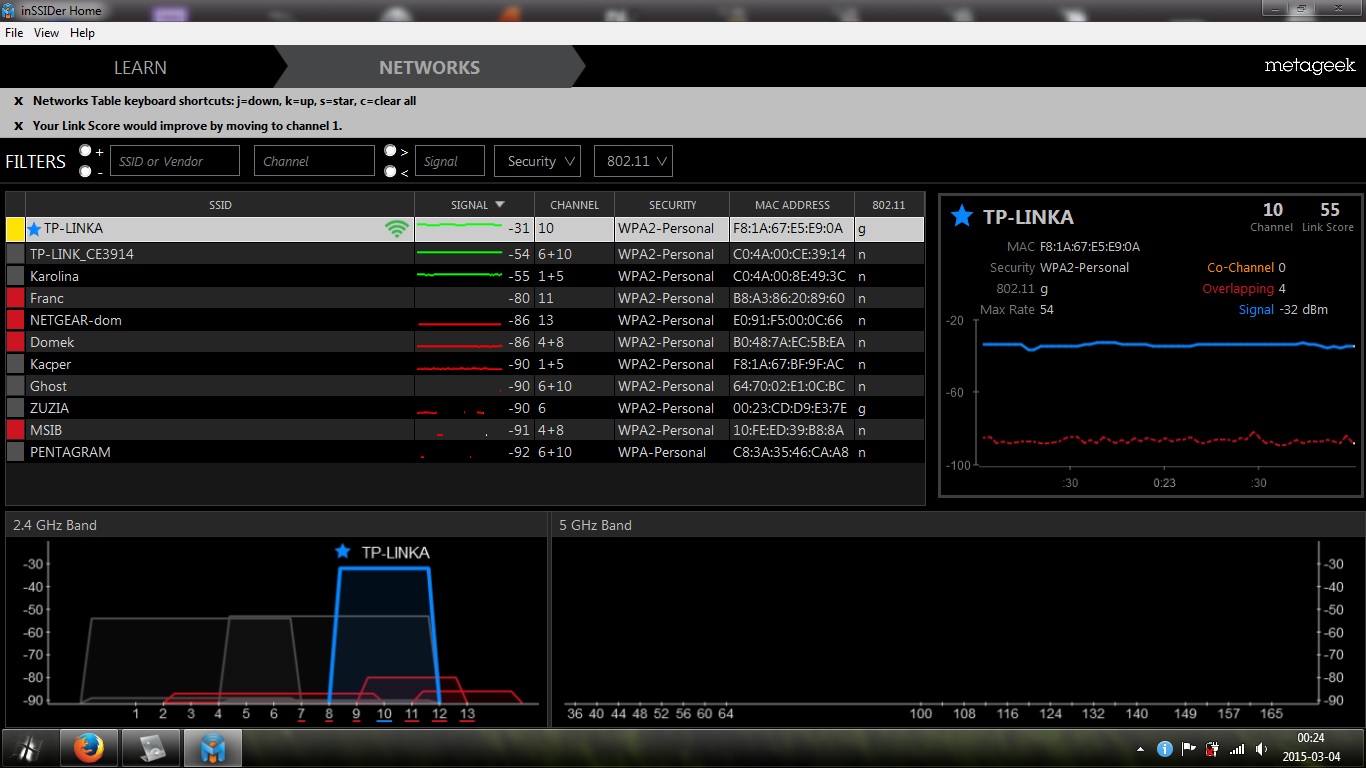
Task: Click the inSSIDer taskbar icon
Action: [213, 748]
